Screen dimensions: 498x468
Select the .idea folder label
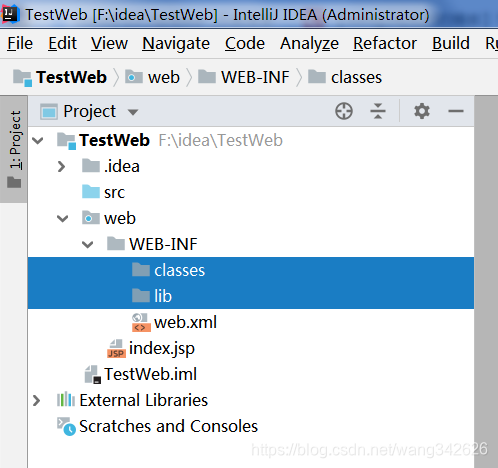click(122, 166)
